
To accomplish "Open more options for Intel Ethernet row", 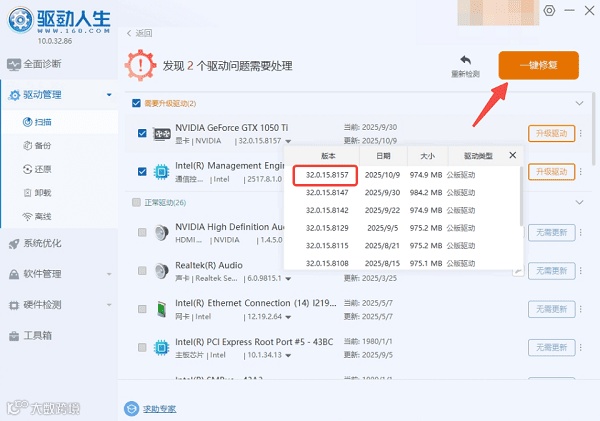I will pyautogui.click(x=581, y=309).
